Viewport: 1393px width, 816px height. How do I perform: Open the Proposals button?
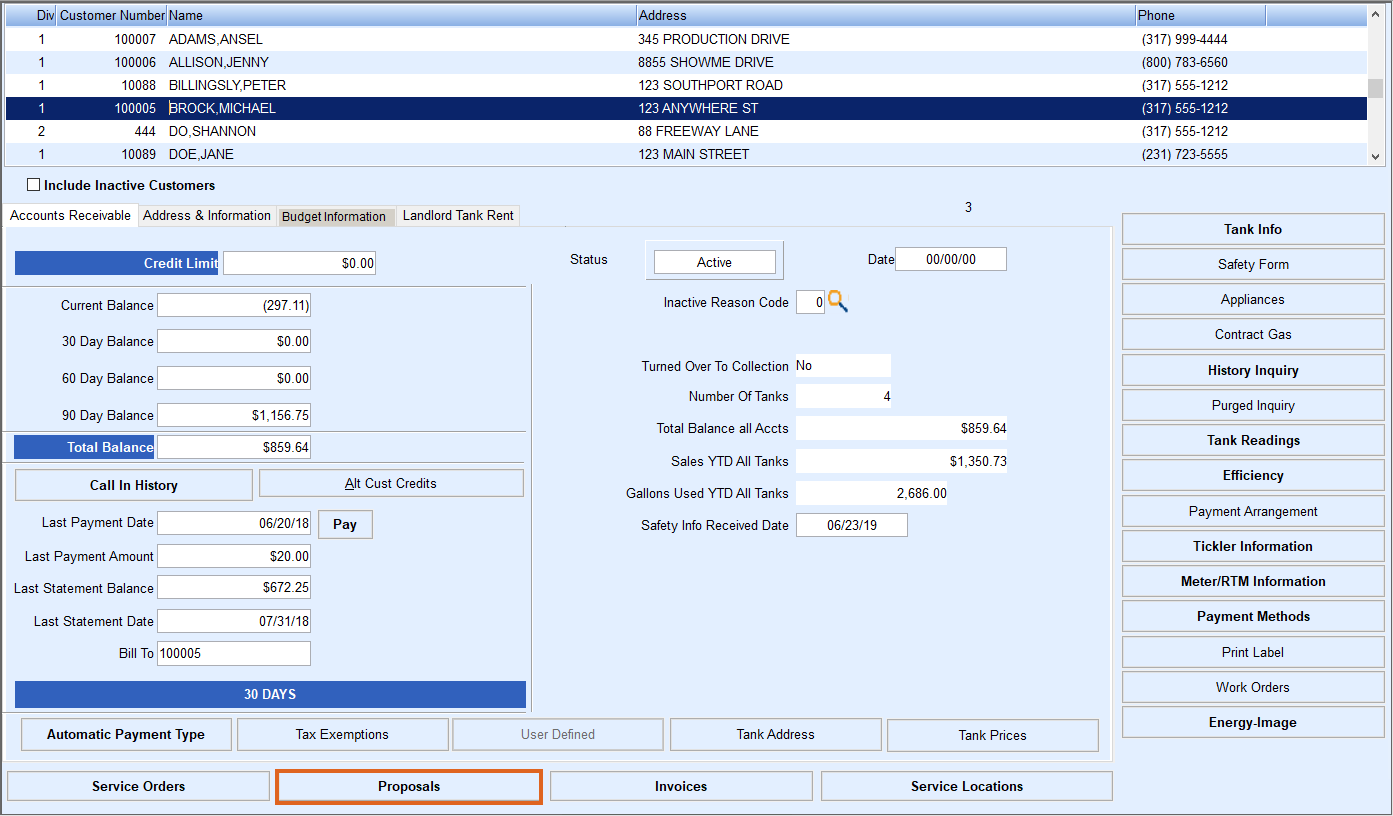pyautogui.click(x=409, y=787)
